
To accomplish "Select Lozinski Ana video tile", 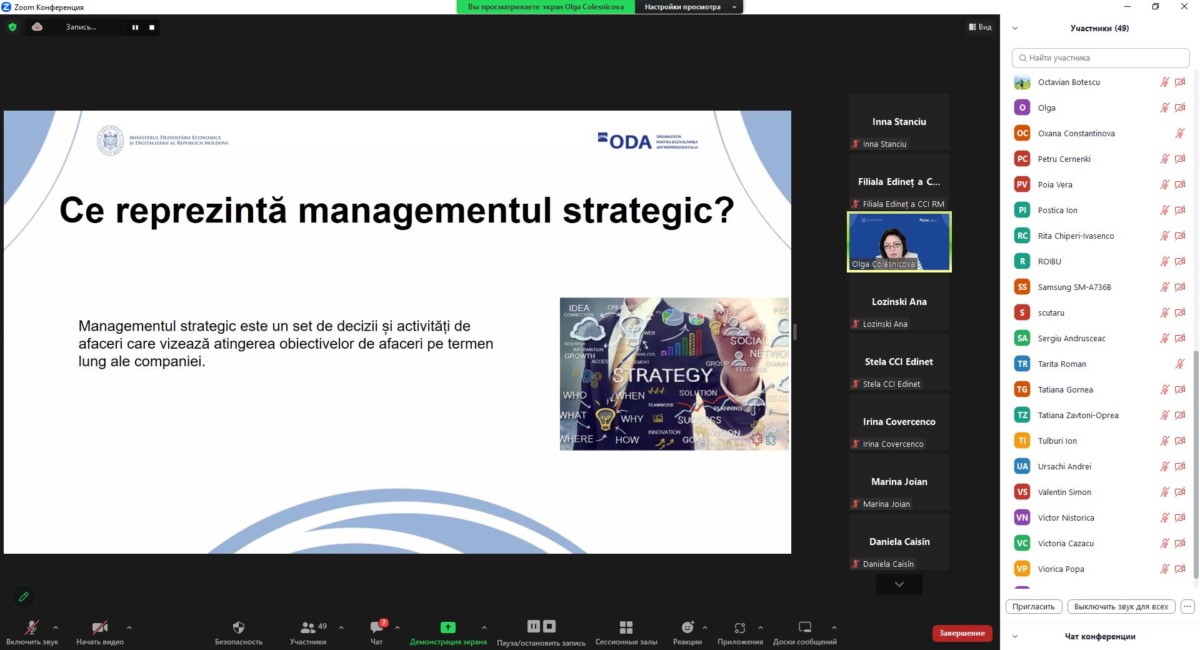I will 899,302.
